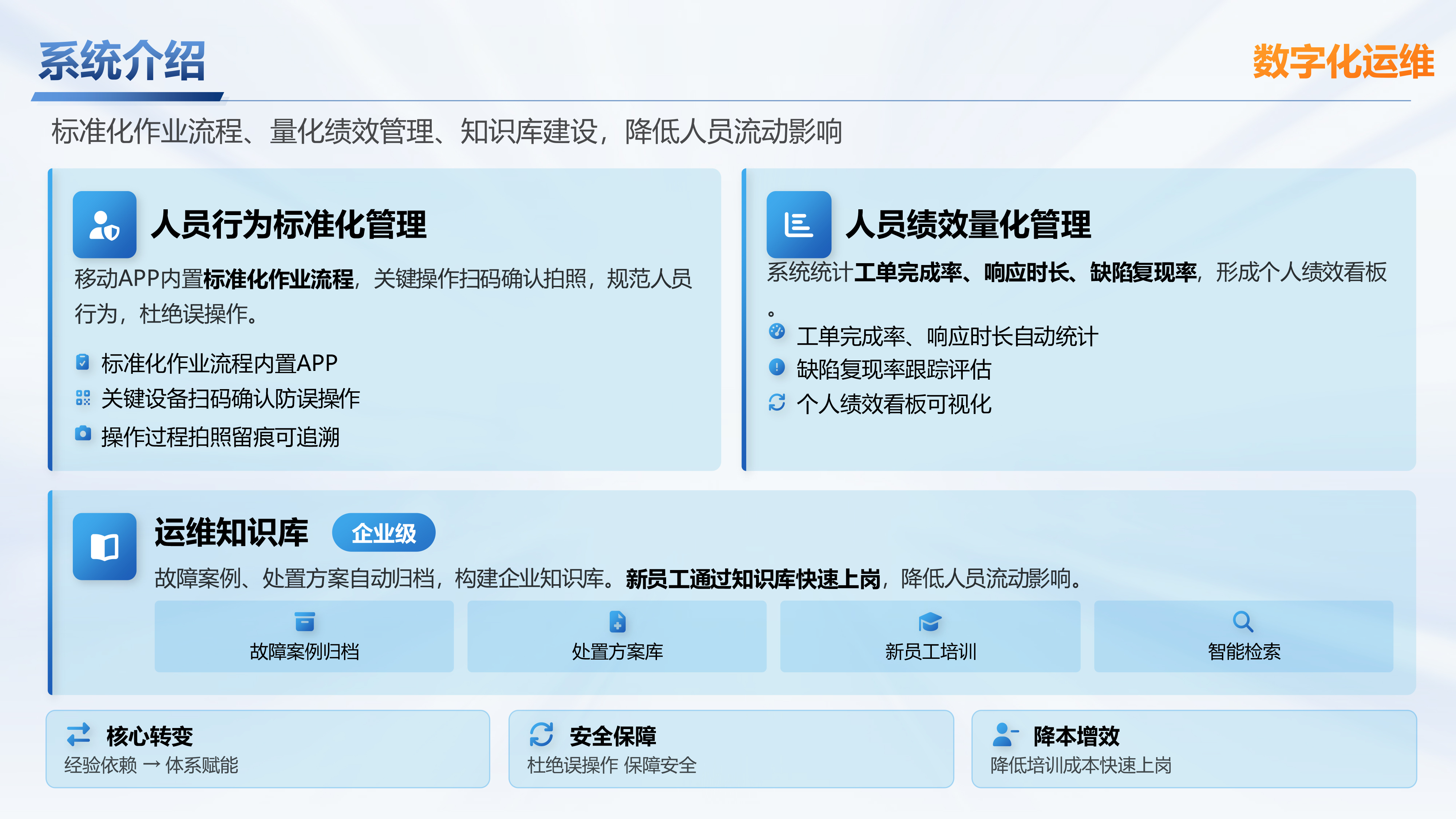Select the 运维知识库 section heading
Image resolution: width=1456 pixels, height=819 pixels.
(231, 533)
